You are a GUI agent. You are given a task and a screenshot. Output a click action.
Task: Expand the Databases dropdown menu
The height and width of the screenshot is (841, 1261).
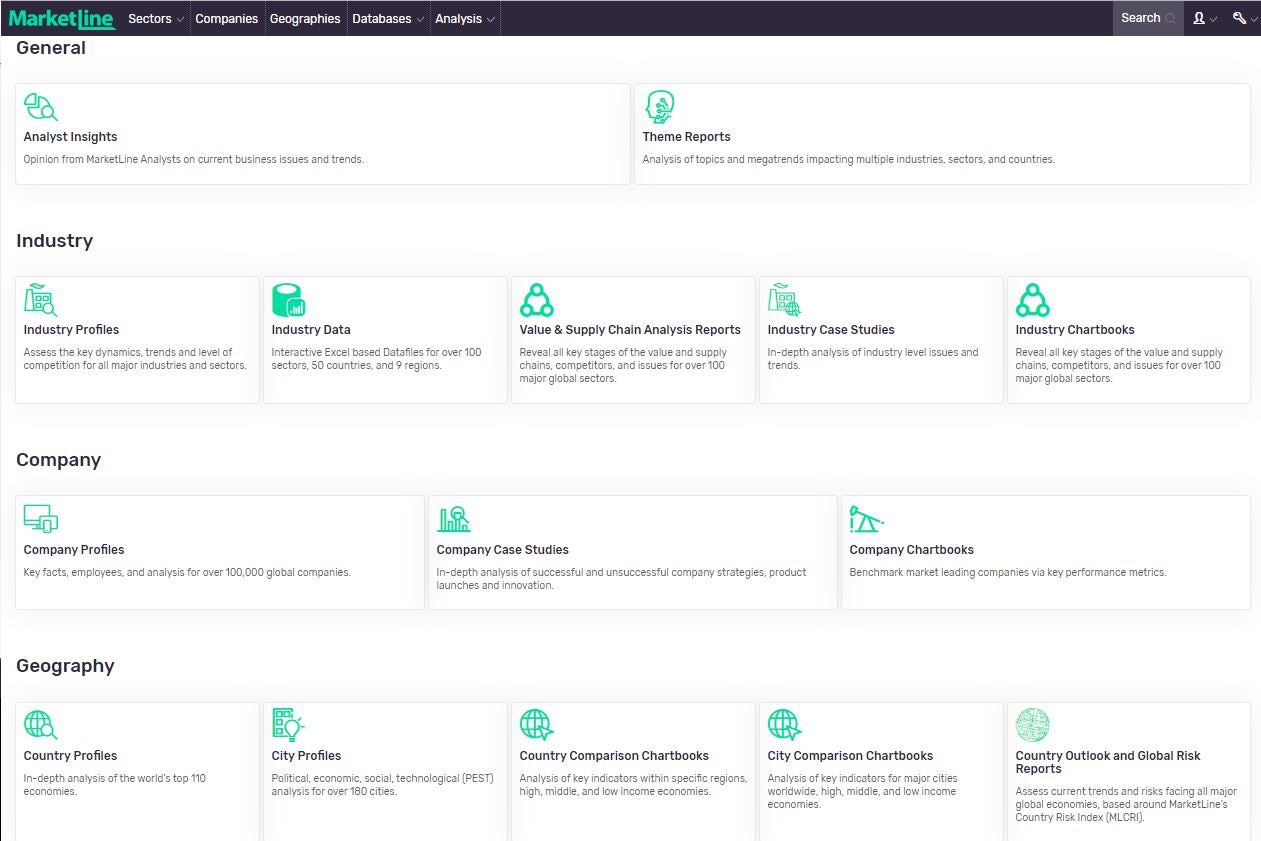coord(388,18)
